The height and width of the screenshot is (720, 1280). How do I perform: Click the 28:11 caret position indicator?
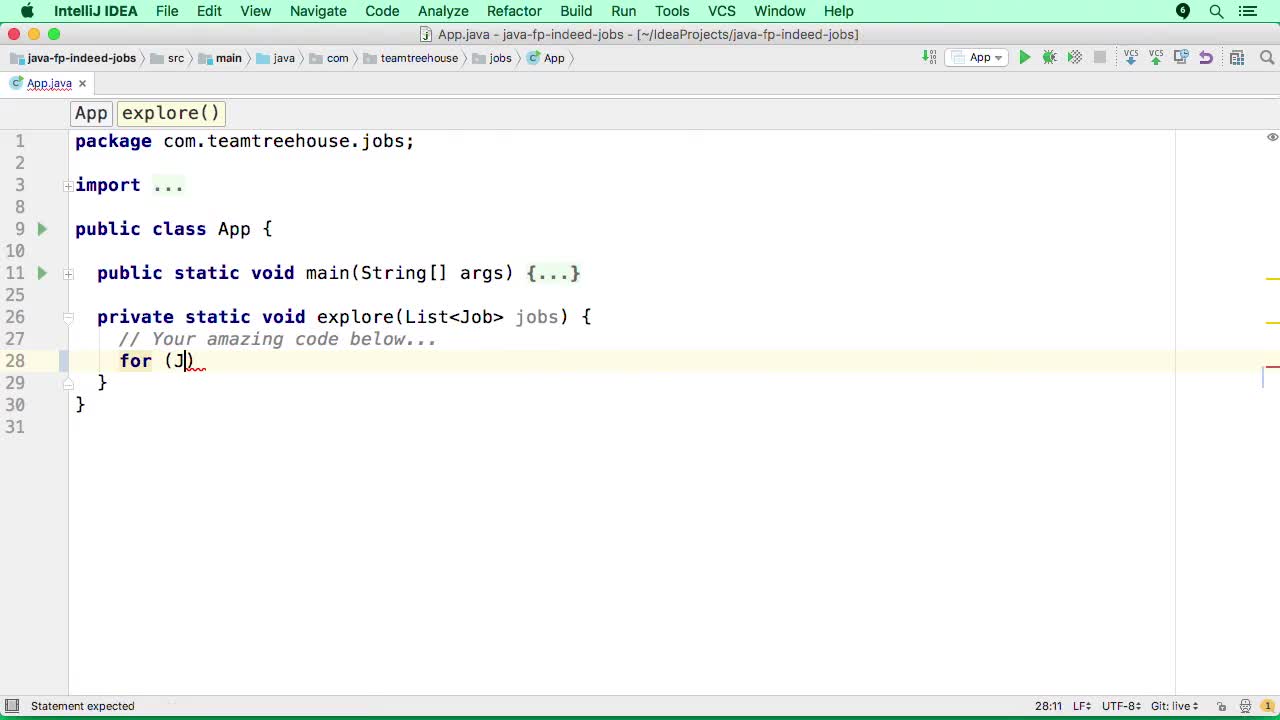click(x=1048, y=706)
